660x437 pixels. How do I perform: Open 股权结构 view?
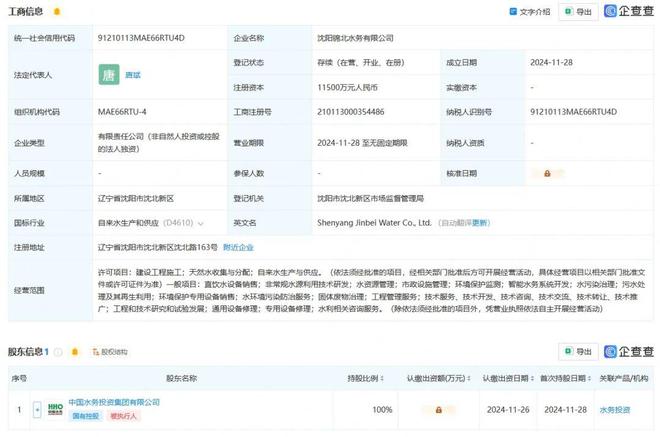110,352
